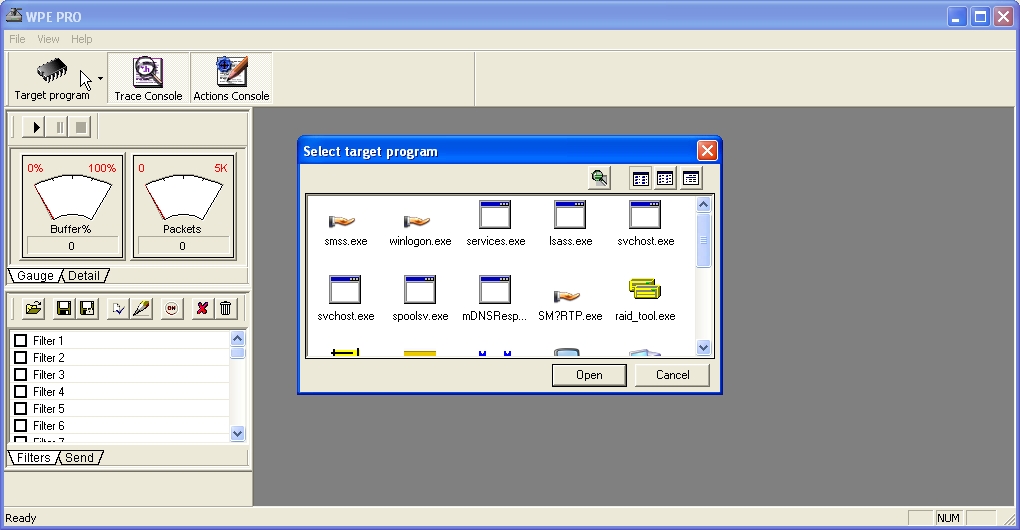This screenshot has height=530, width=1020.
Task: Click filter list scrollbar up arrow
Action: coord(237,338)
